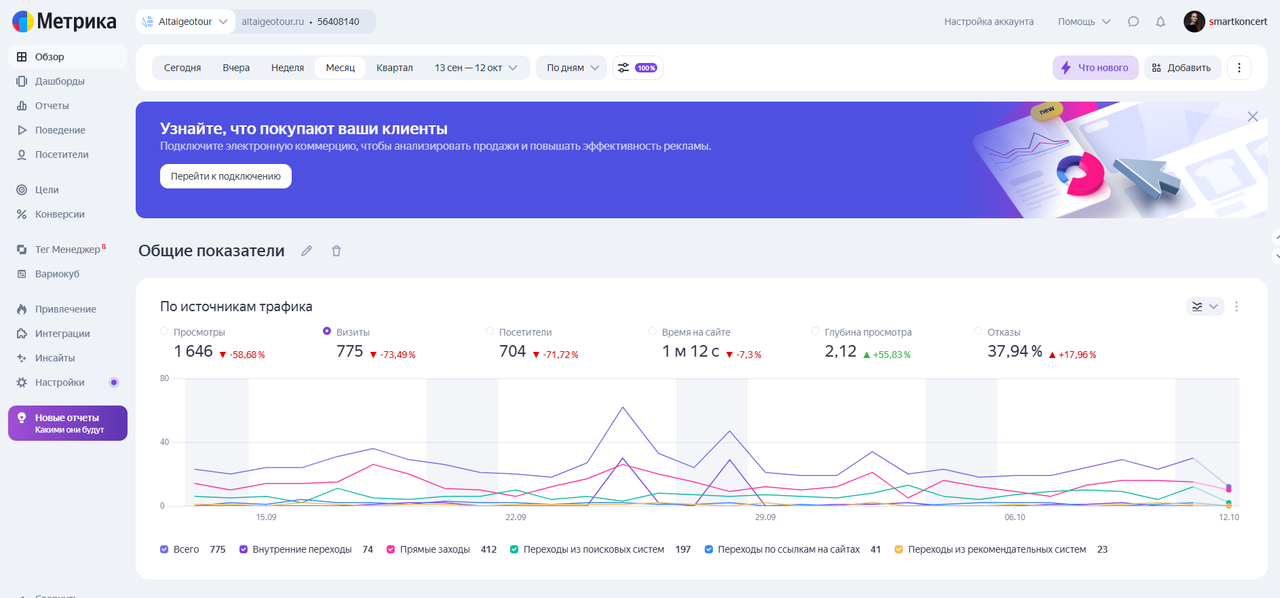Select the Квартал period tab
The image size is (1280, 598).
point(394,68)
